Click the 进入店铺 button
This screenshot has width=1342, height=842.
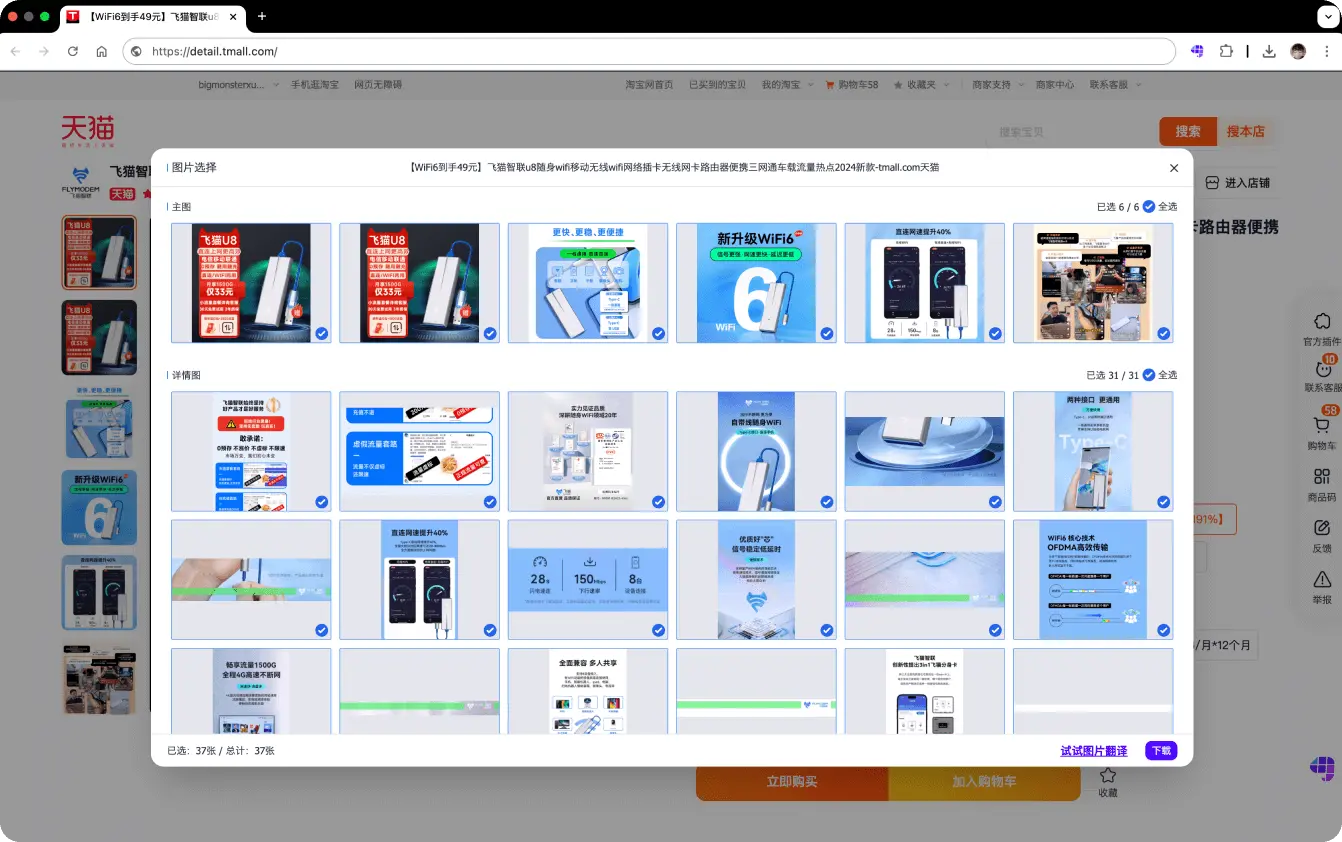pos(1238,183)
